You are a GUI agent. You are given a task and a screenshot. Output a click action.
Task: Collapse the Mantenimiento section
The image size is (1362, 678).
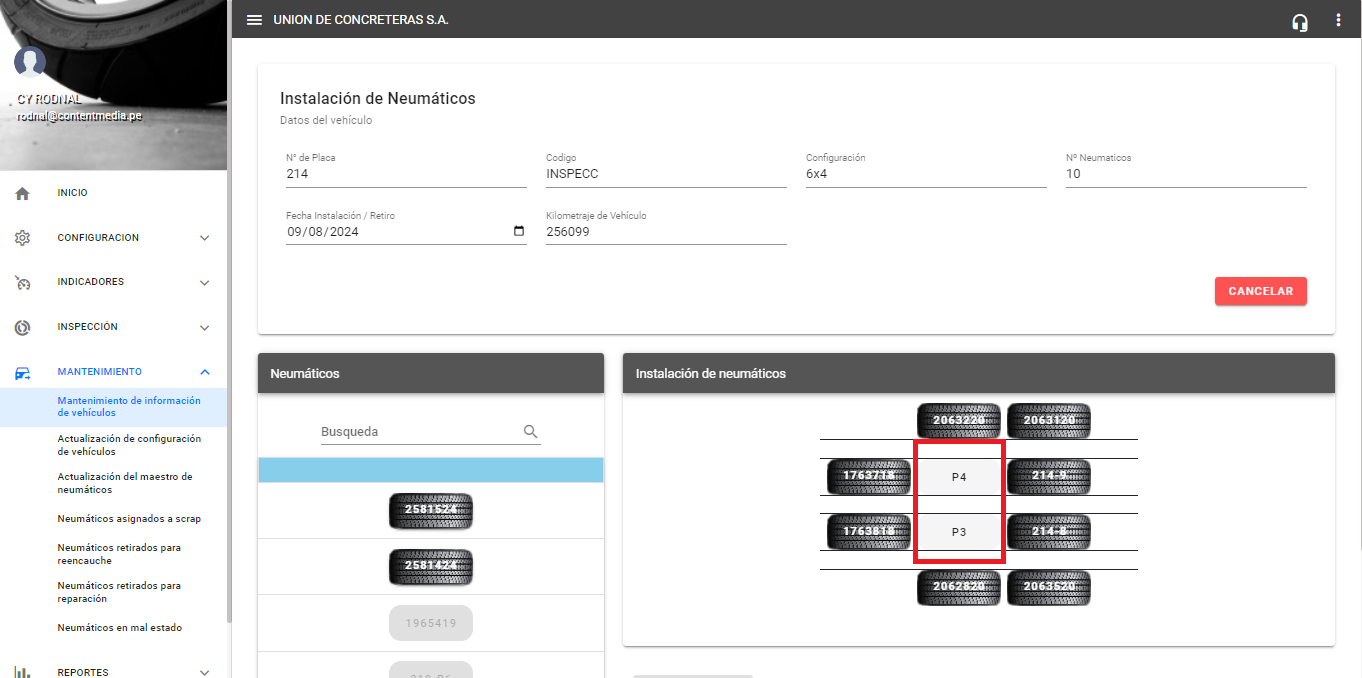pyautogui.click(x=204, y=372)
